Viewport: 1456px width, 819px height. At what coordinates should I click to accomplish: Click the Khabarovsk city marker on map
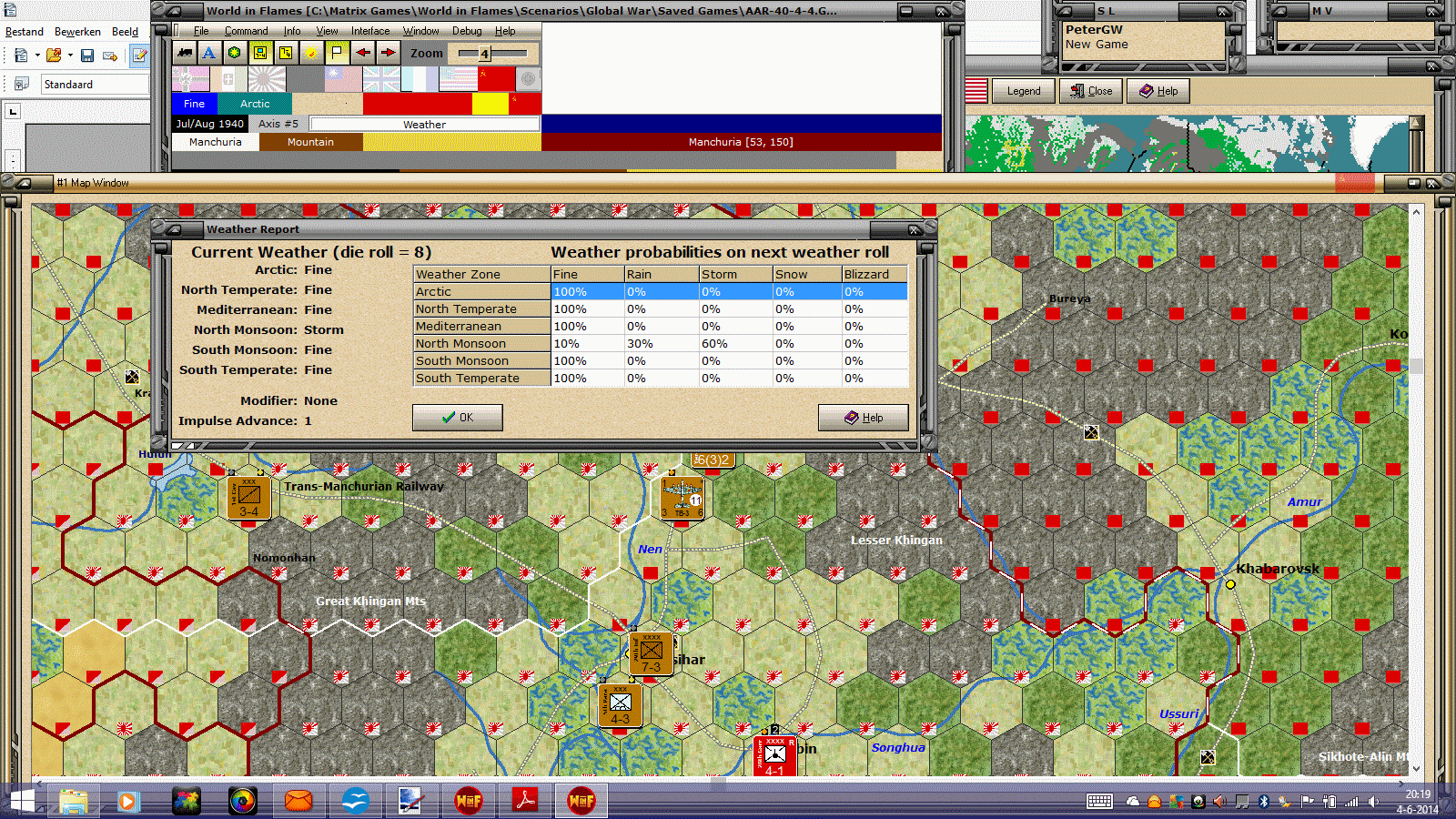point(1230,584)
